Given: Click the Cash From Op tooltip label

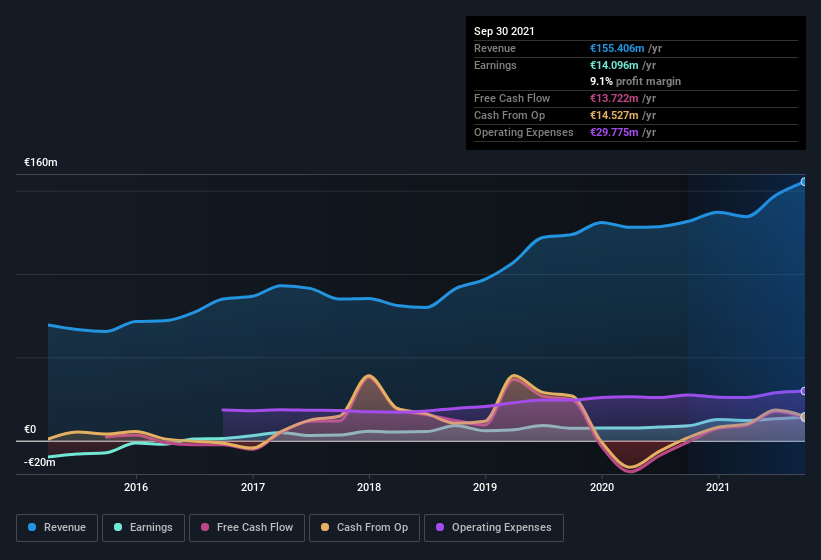Looking at the screenshot, I should click(x=509, y=115).
